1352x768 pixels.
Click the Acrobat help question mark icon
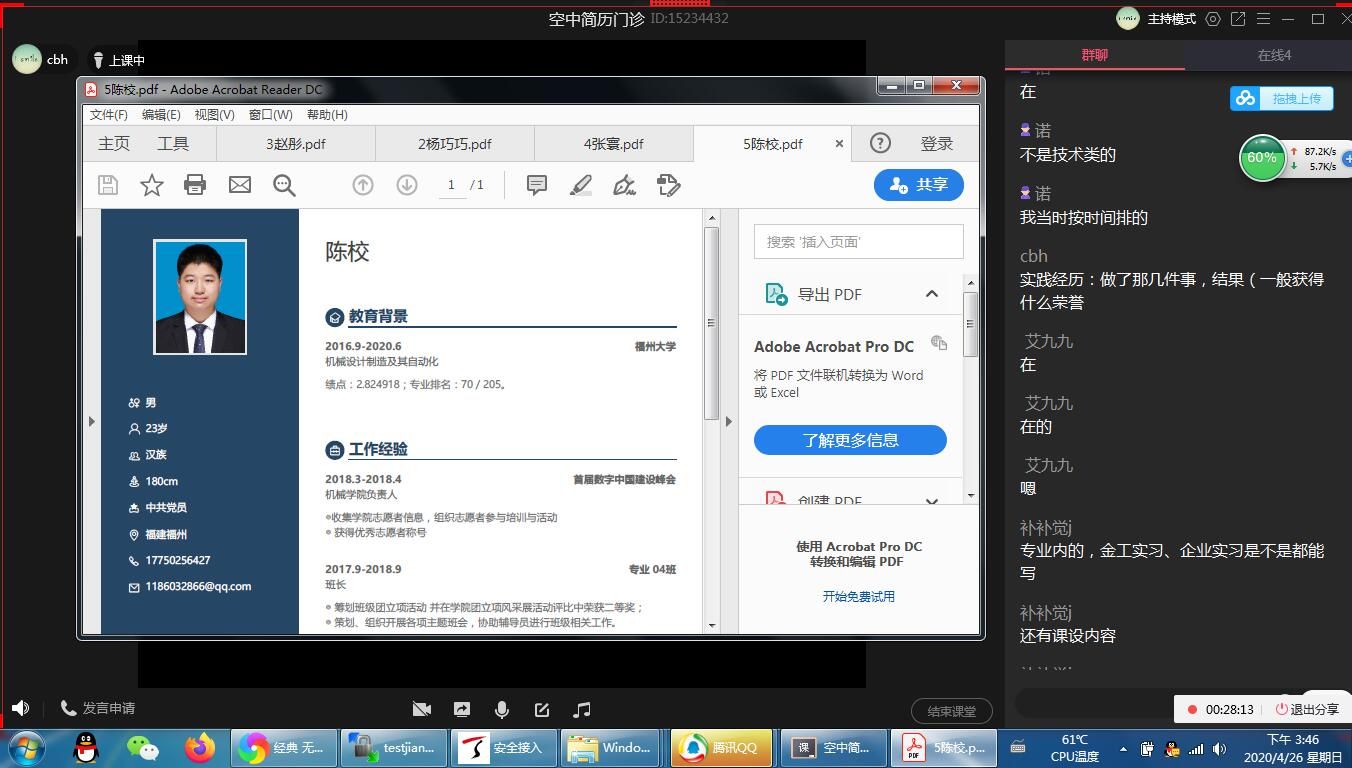click(x=880, y=143)
